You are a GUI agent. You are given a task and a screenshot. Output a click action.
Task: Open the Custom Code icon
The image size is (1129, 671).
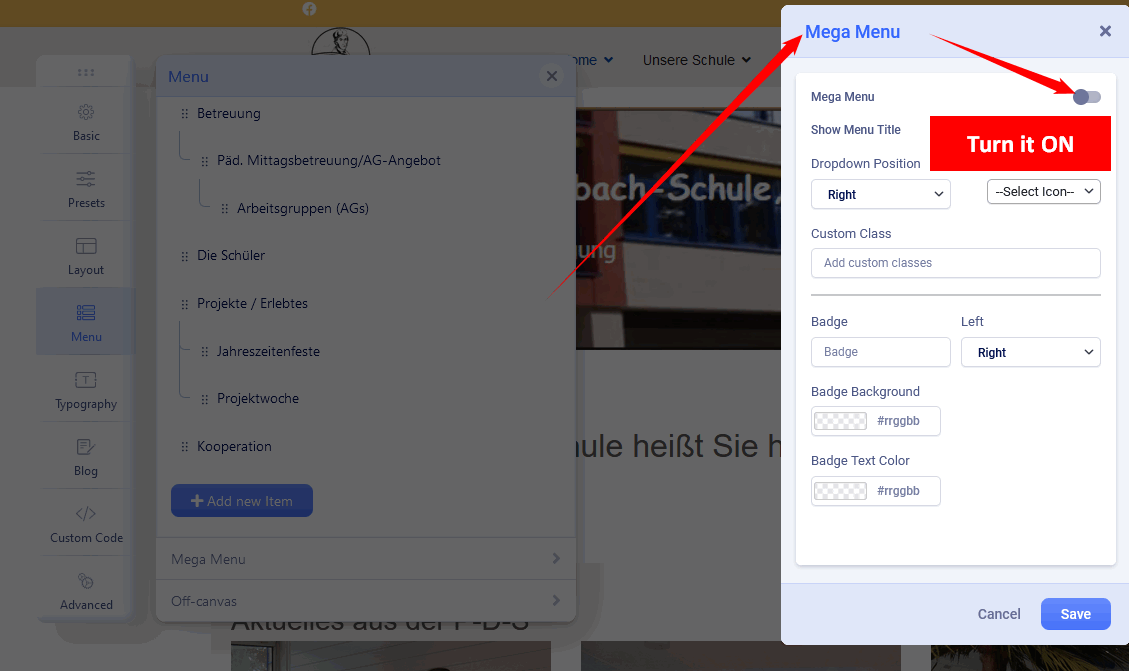coord(86,514)
